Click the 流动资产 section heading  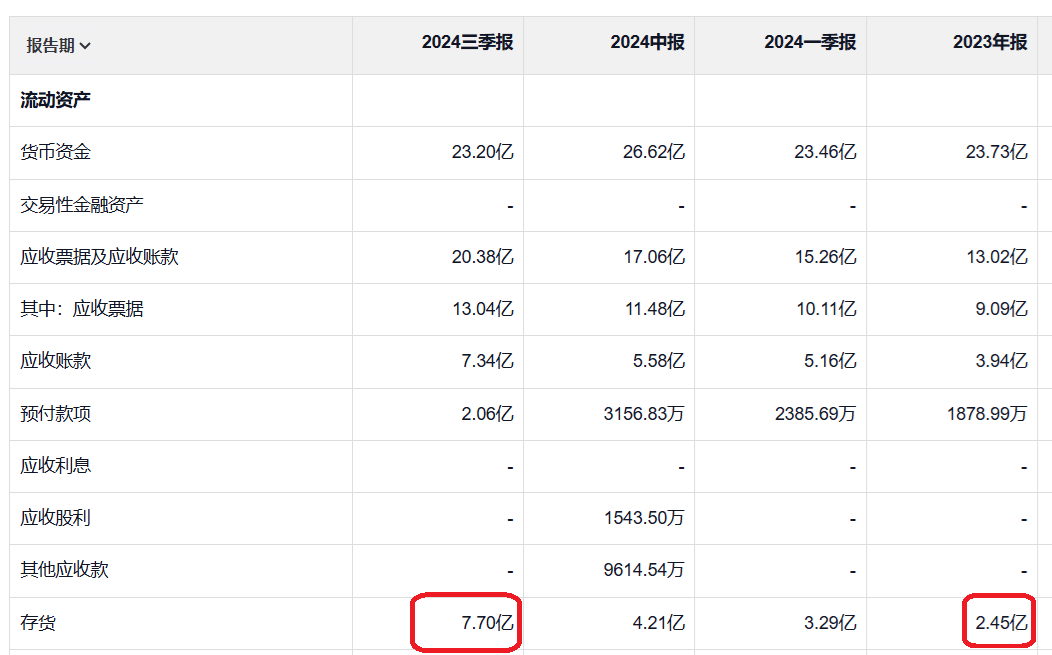tap(56, 101)
